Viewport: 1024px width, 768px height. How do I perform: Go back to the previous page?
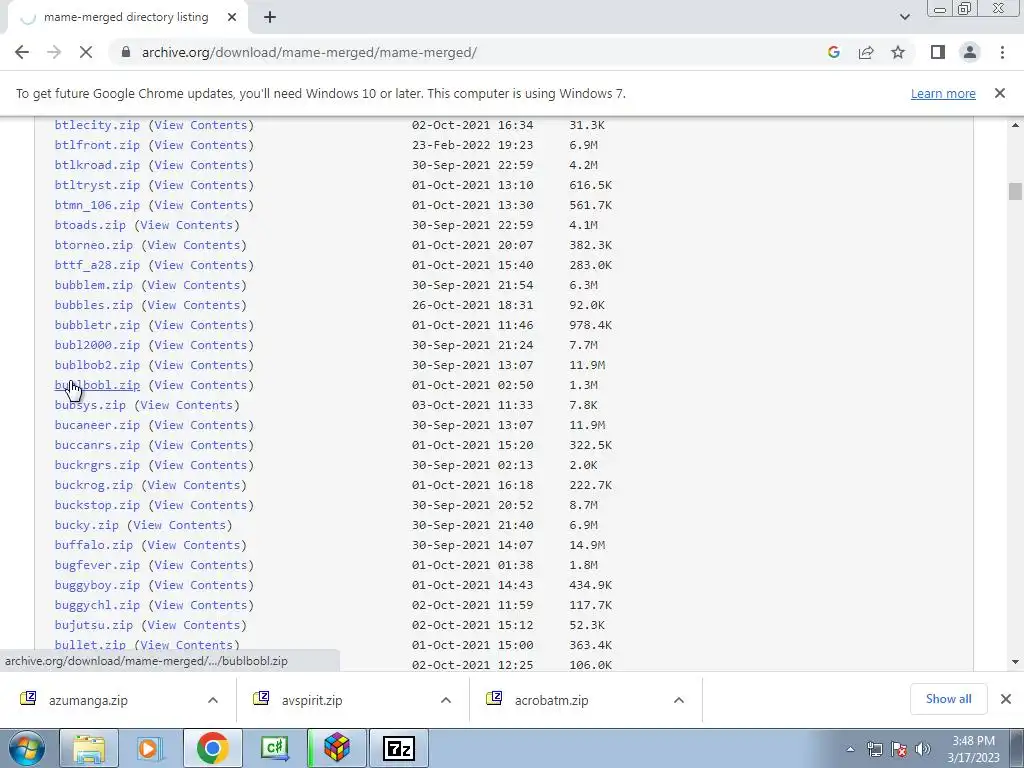(22, 52)
